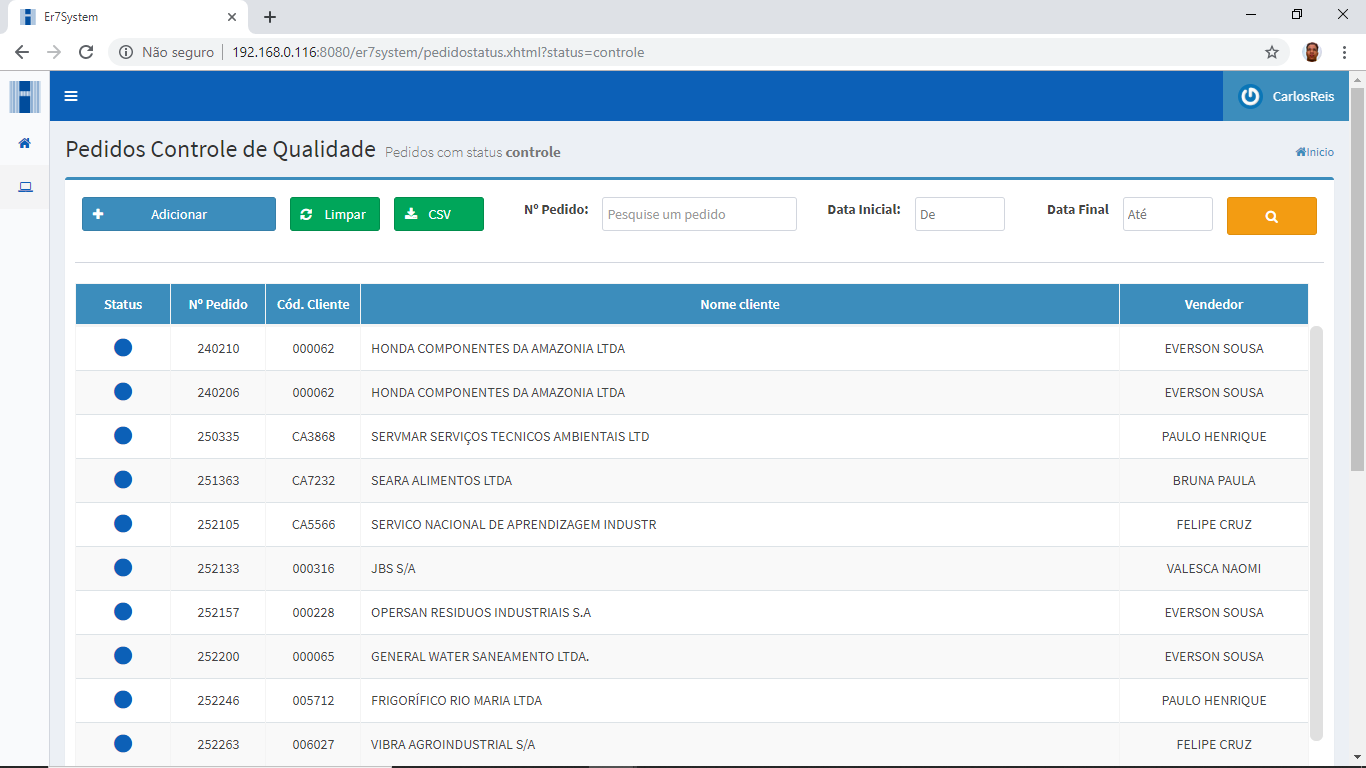
Task: Click the laptop icon in left sidebar
Action: tap(25, 187)
